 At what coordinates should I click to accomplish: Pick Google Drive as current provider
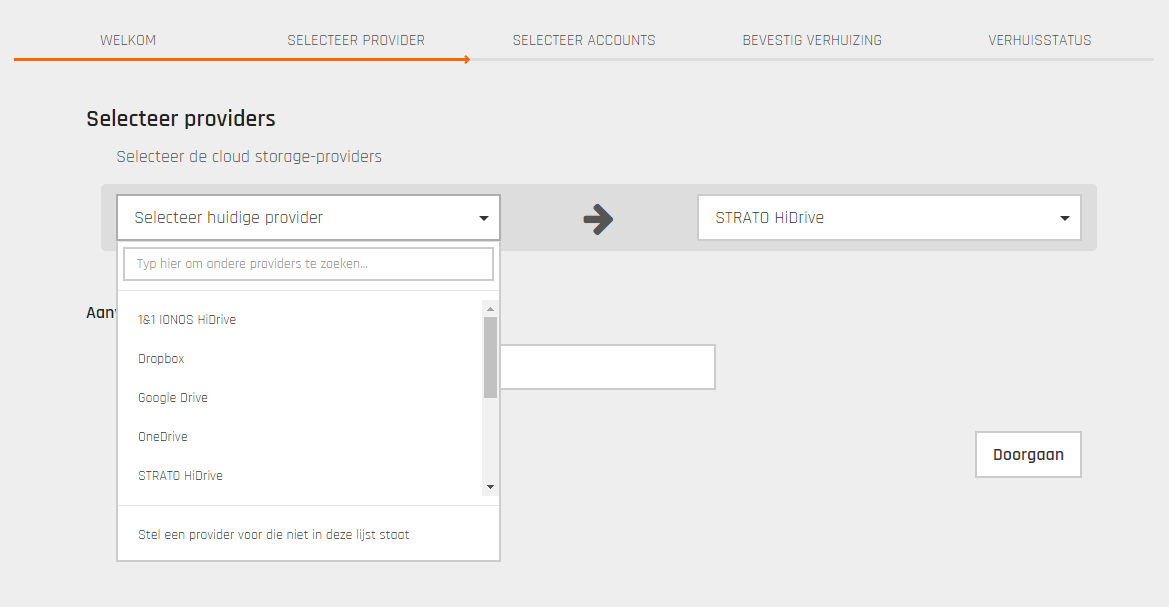(x=173, y=398)
